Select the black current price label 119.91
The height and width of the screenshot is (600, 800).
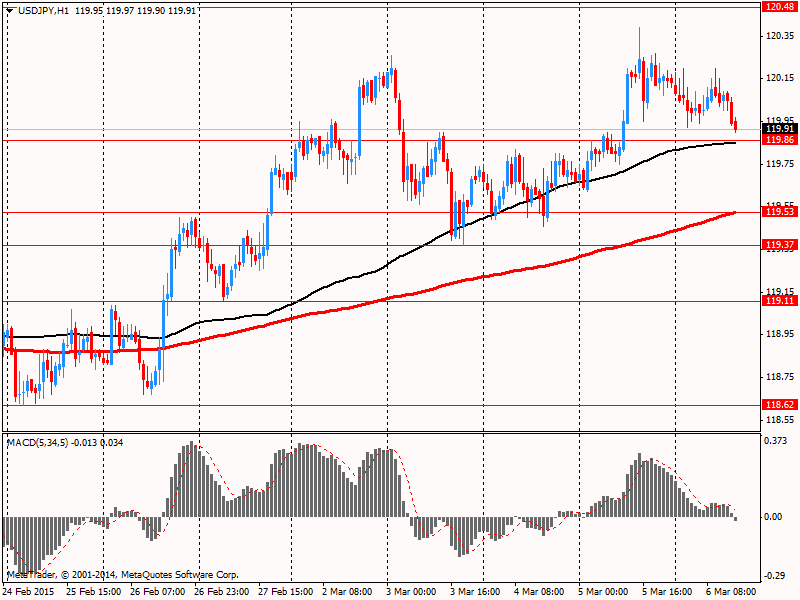[780, 129]
